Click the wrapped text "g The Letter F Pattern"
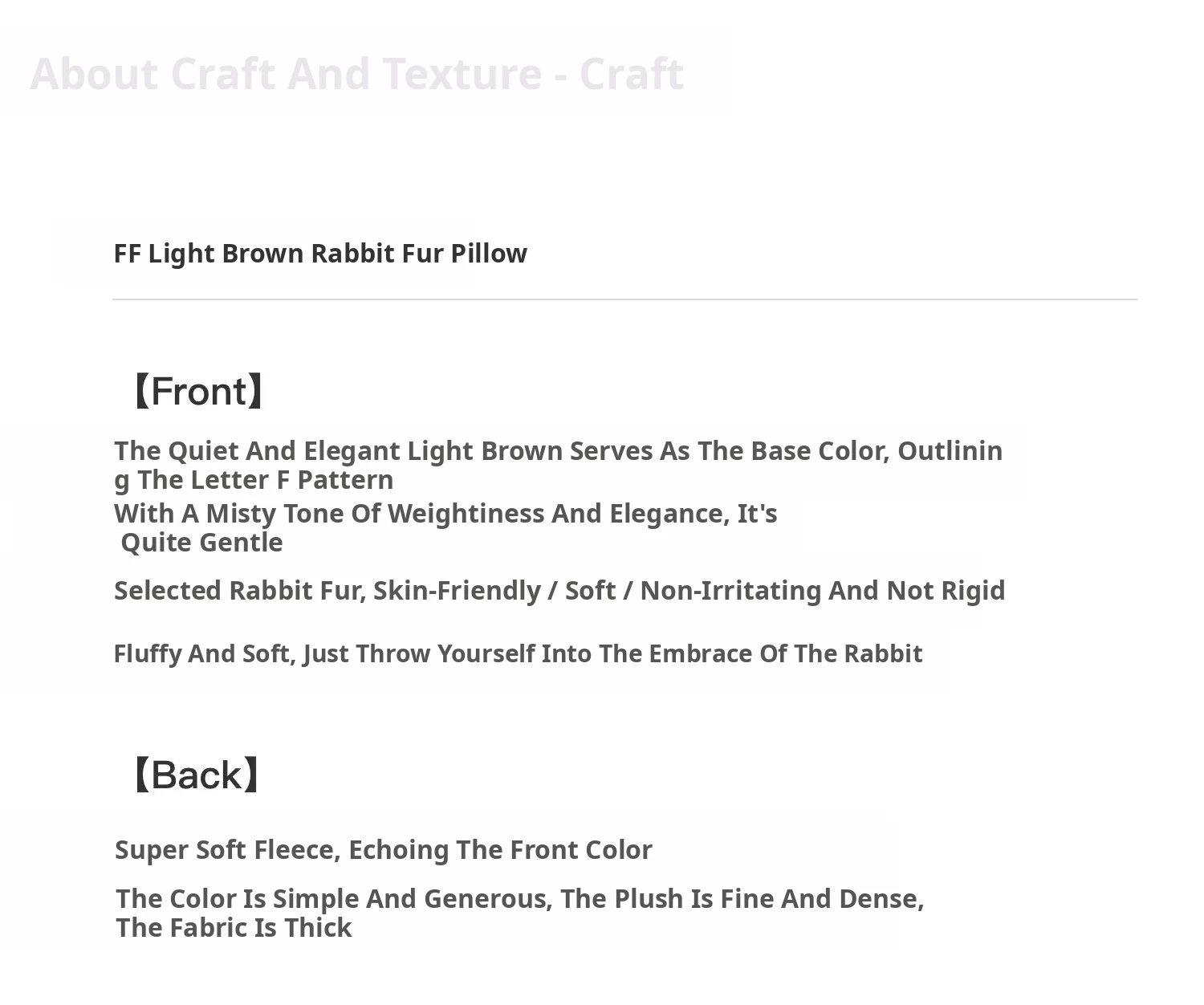 tap(254, 480)
